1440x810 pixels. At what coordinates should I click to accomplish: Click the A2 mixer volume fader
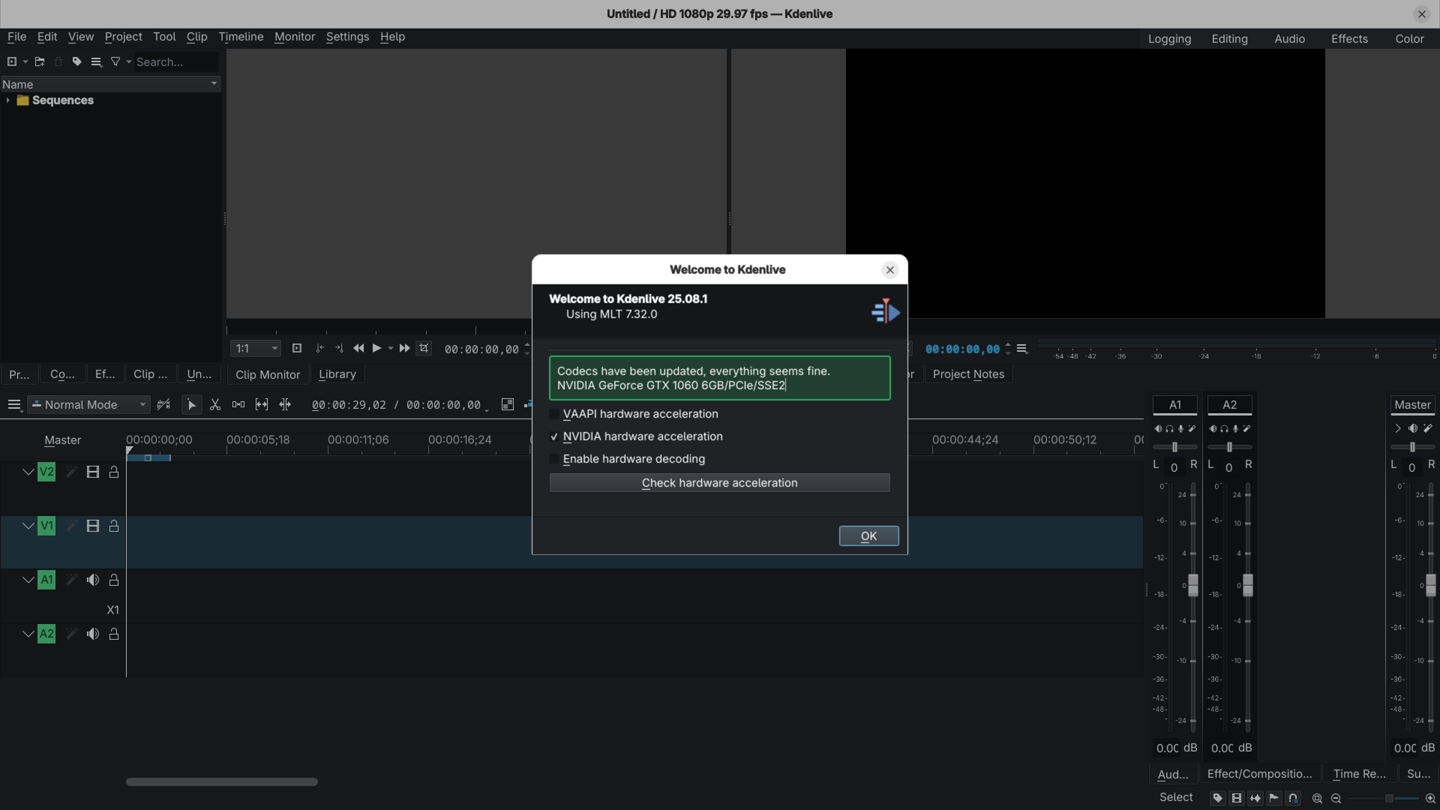pyautogui.click(x=1247, y=586)
